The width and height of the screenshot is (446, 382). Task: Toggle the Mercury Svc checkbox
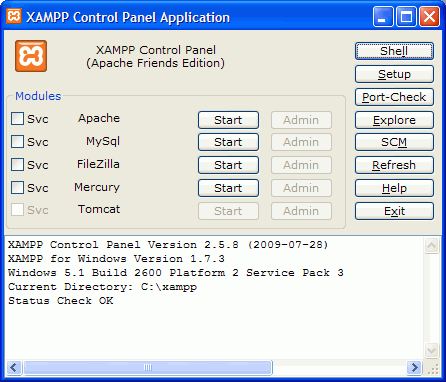[17, 188]
